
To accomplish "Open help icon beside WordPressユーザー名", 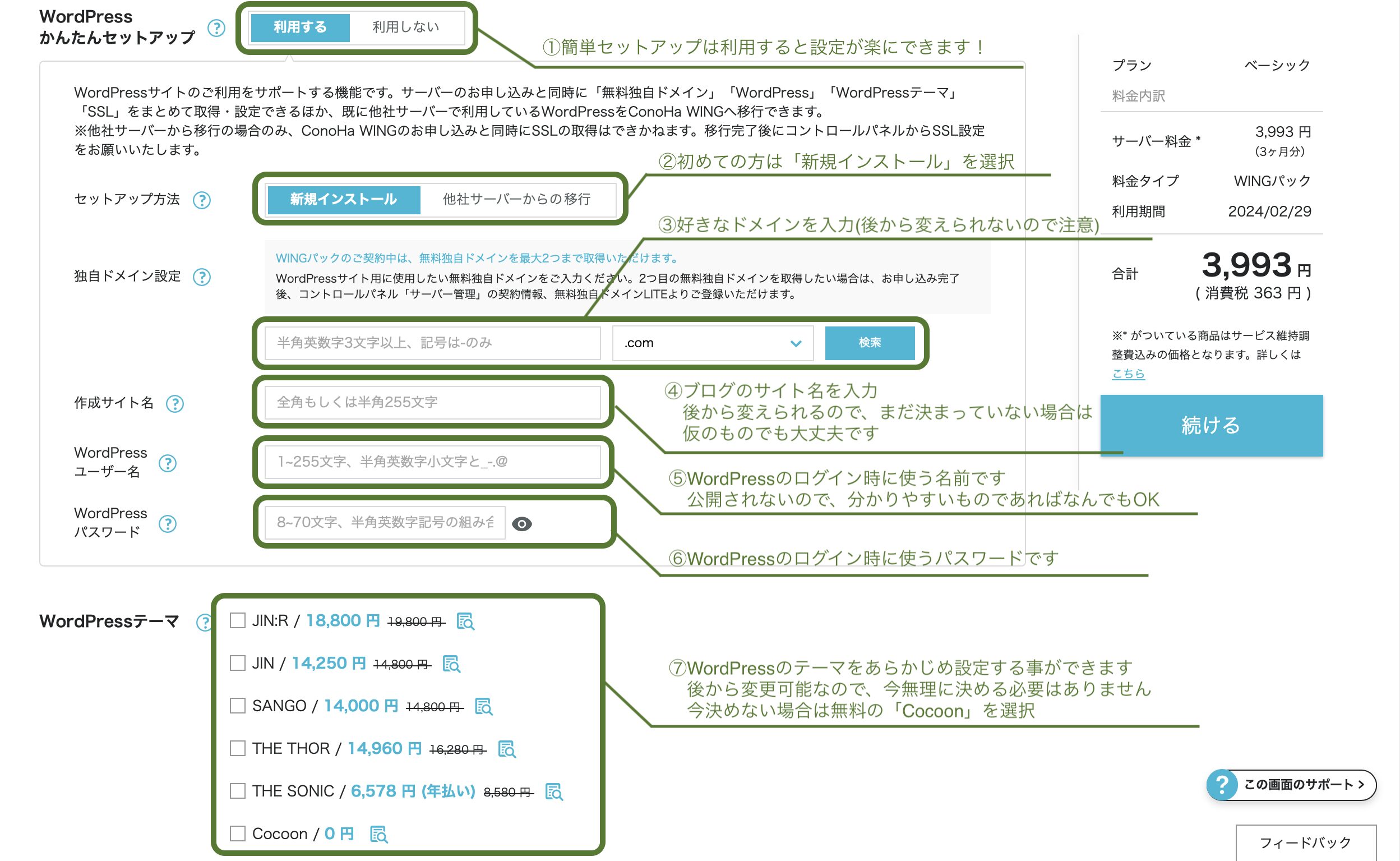I will [167, 463].
